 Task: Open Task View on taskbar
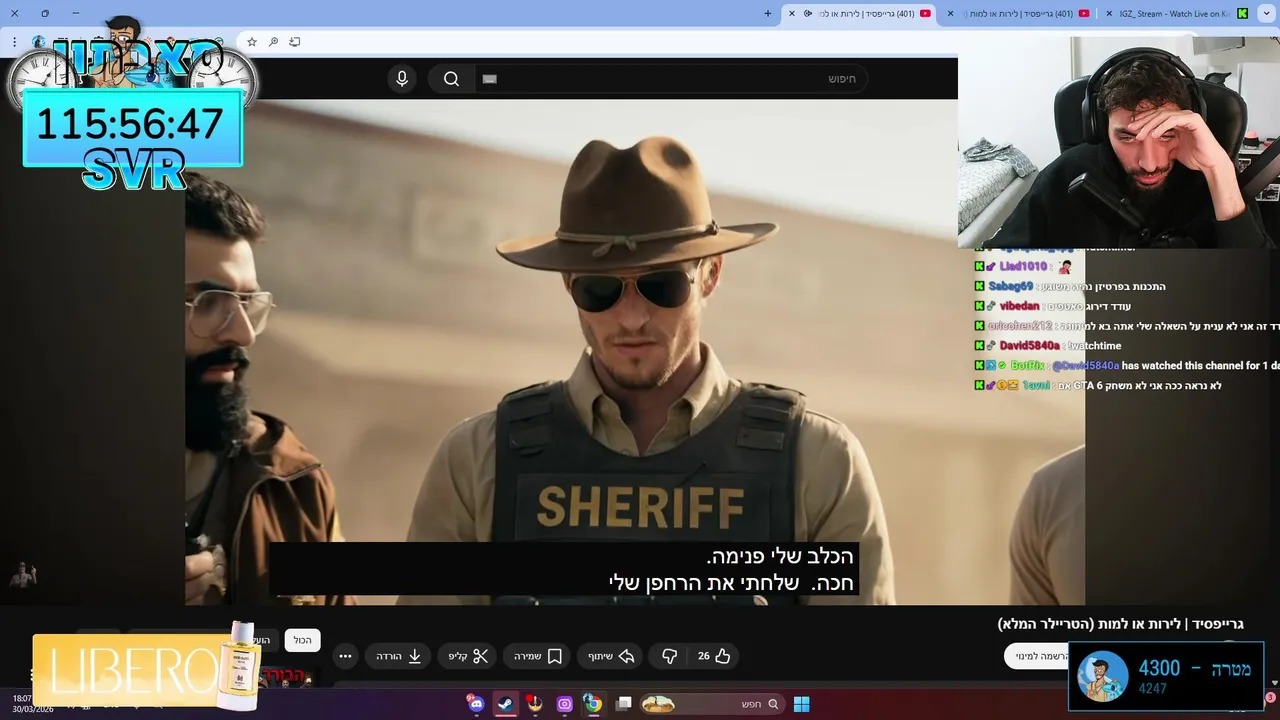(x=624, y=704)
